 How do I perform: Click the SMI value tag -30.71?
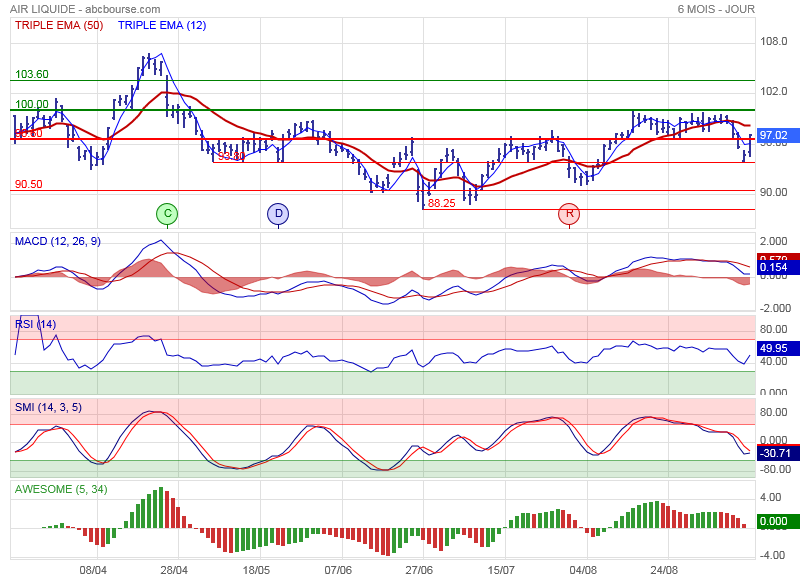[x=777, y=453]
